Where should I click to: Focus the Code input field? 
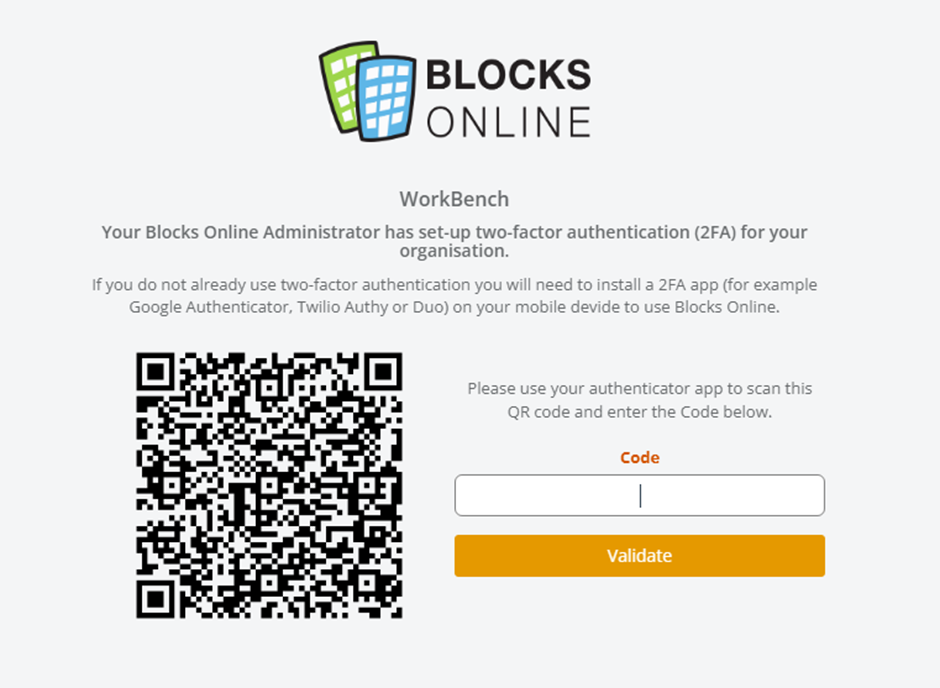(640, 496)
